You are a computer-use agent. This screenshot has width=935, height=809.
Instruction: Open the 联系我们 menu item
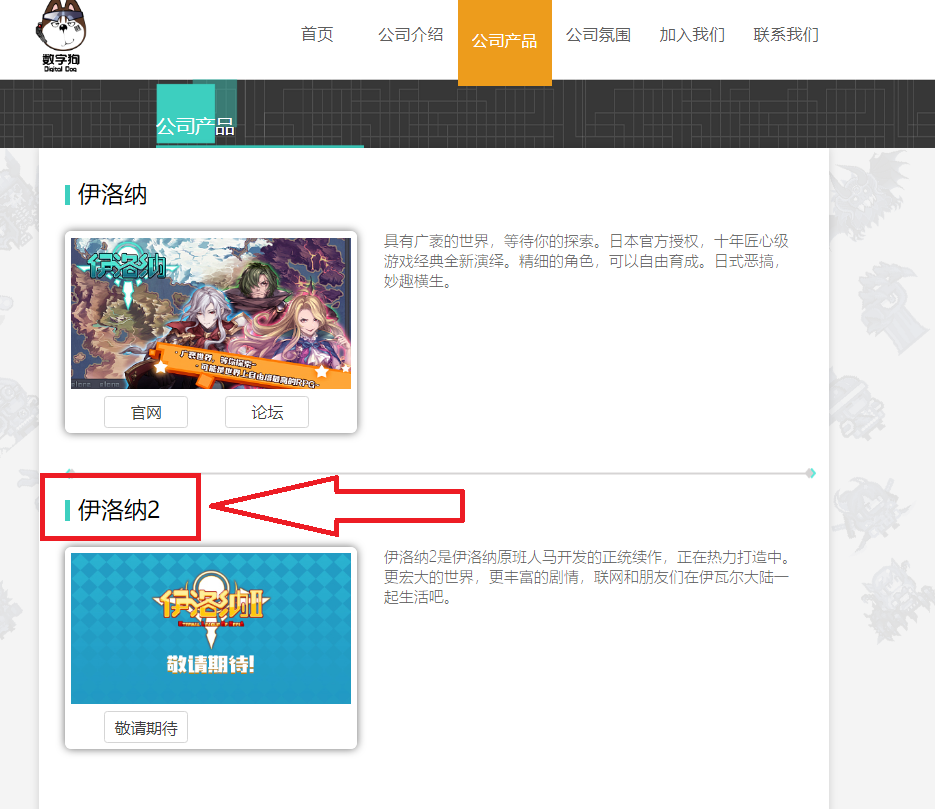point(786,35)
